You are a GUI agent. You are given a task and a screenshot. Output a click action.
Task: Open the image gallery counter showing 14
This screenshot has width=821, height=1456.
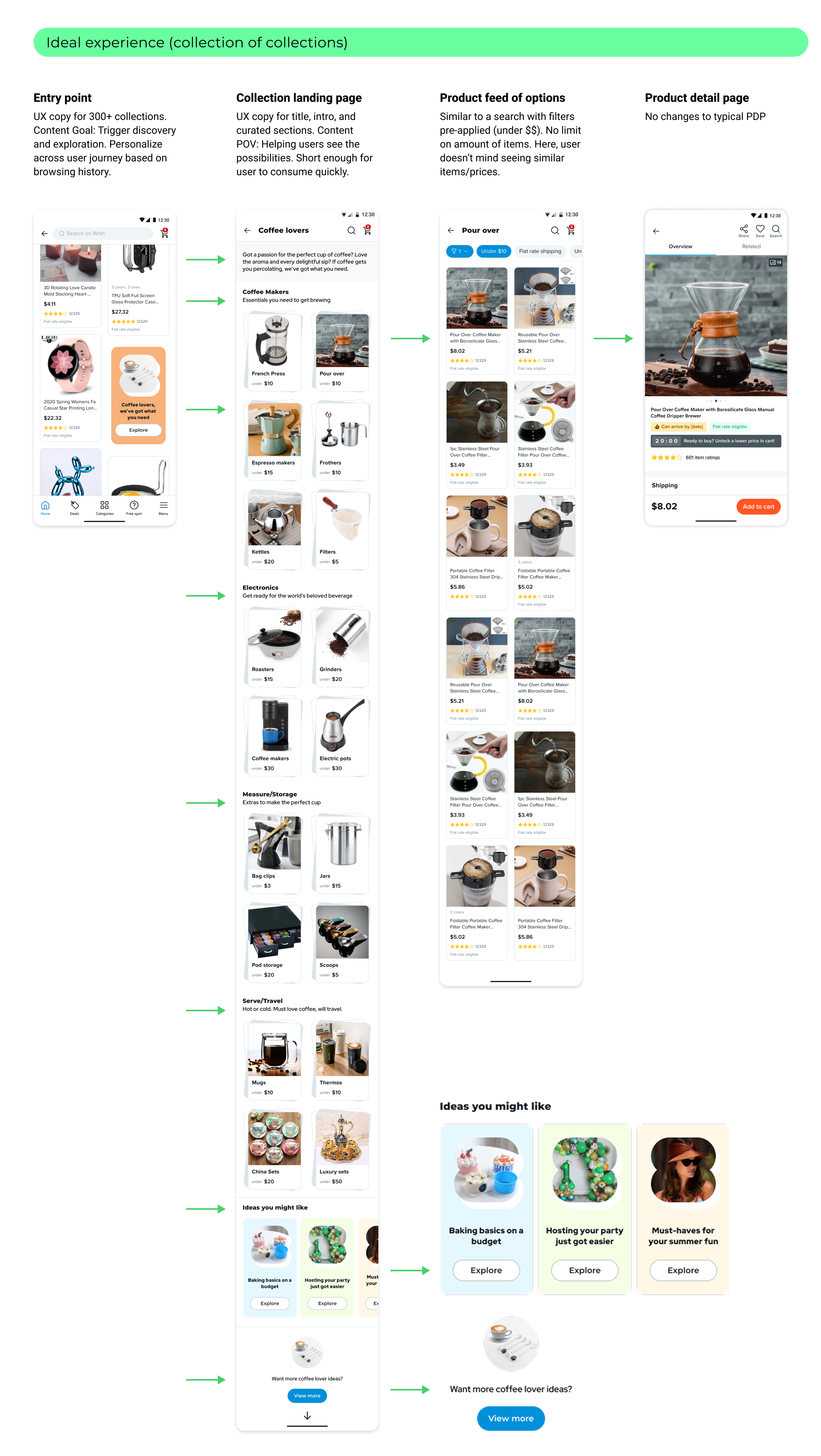point(775,262)
